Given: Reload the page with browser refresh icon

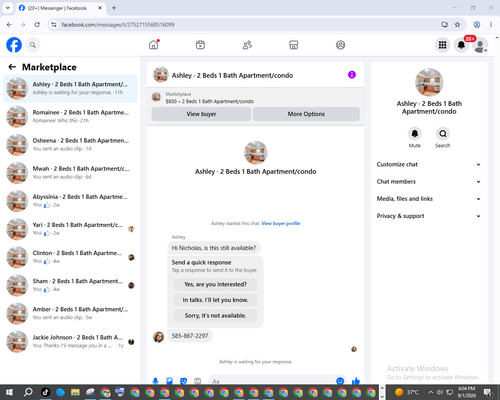Looking at the screenshot, I should pyautogui.click(x=37, y=24).
